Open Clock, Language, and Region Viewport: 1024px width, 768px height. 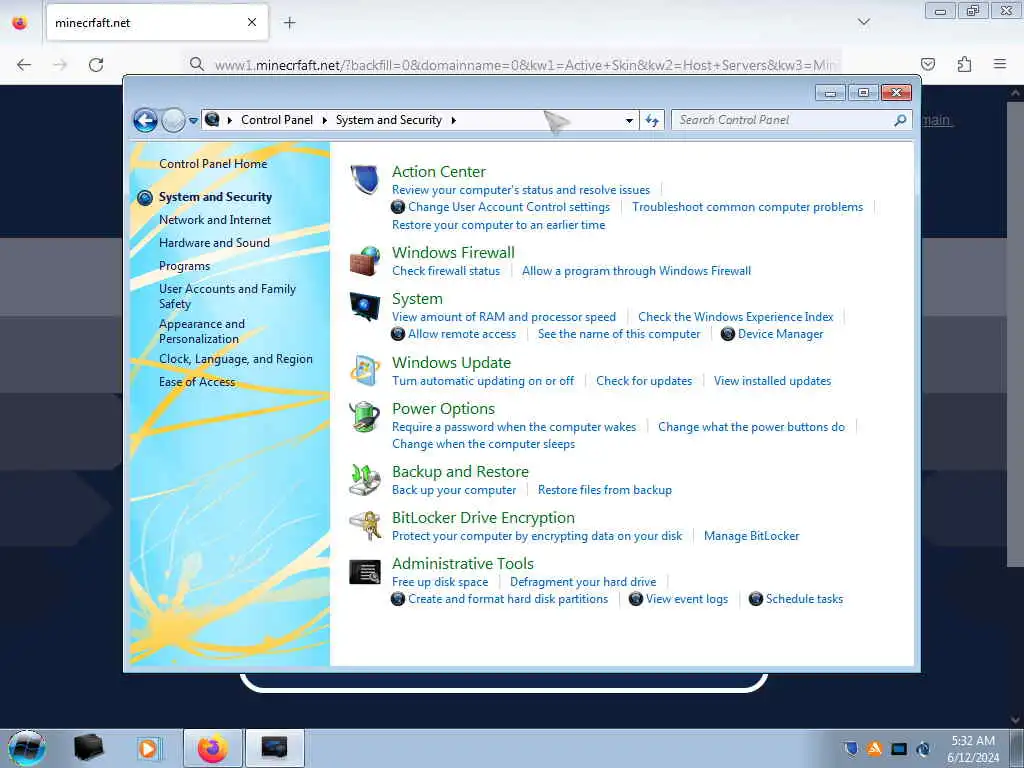coord(236,359)
